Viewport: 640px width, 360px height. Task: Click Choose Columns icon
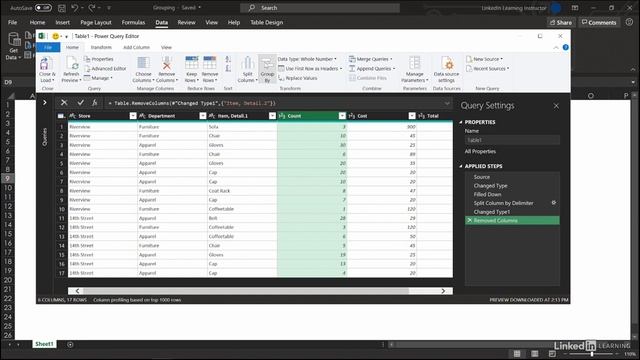coord(143,63)
